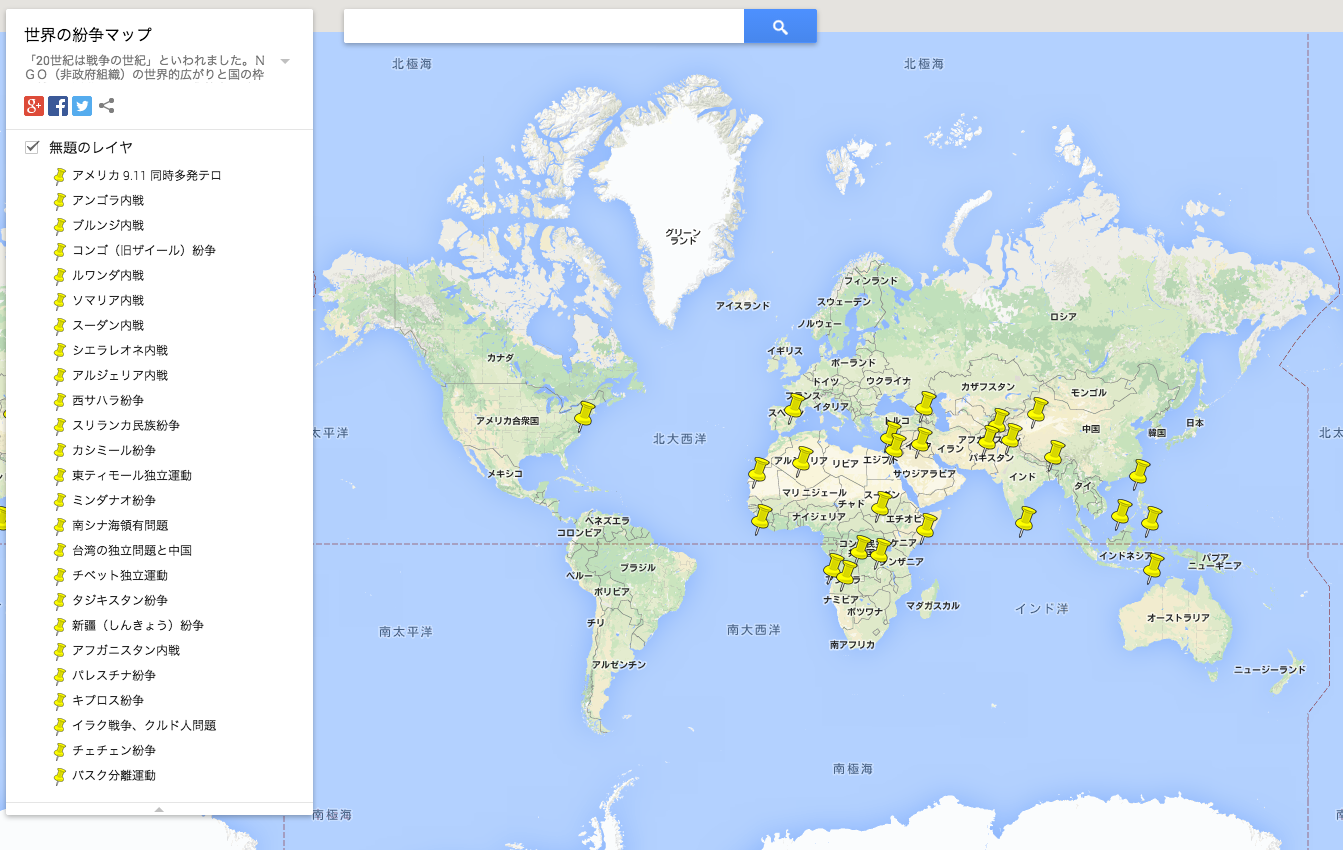Select アメリカ 9.11 同時多発テロ in list
This screenshot has height=850, width=1343.
pos(146,175)
